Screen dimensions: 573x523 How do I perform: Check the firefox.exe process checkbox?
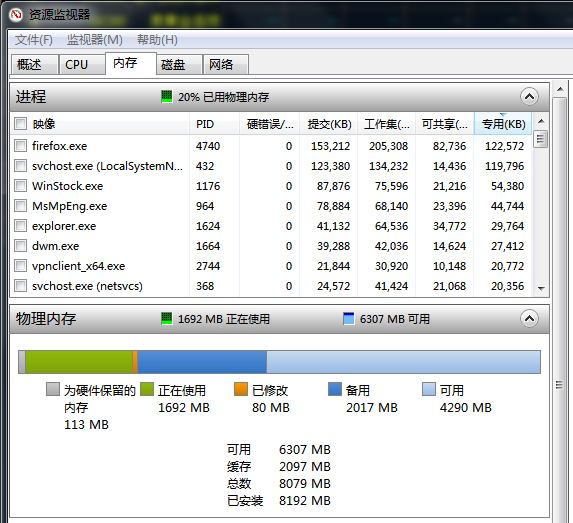tap(20, 145)
